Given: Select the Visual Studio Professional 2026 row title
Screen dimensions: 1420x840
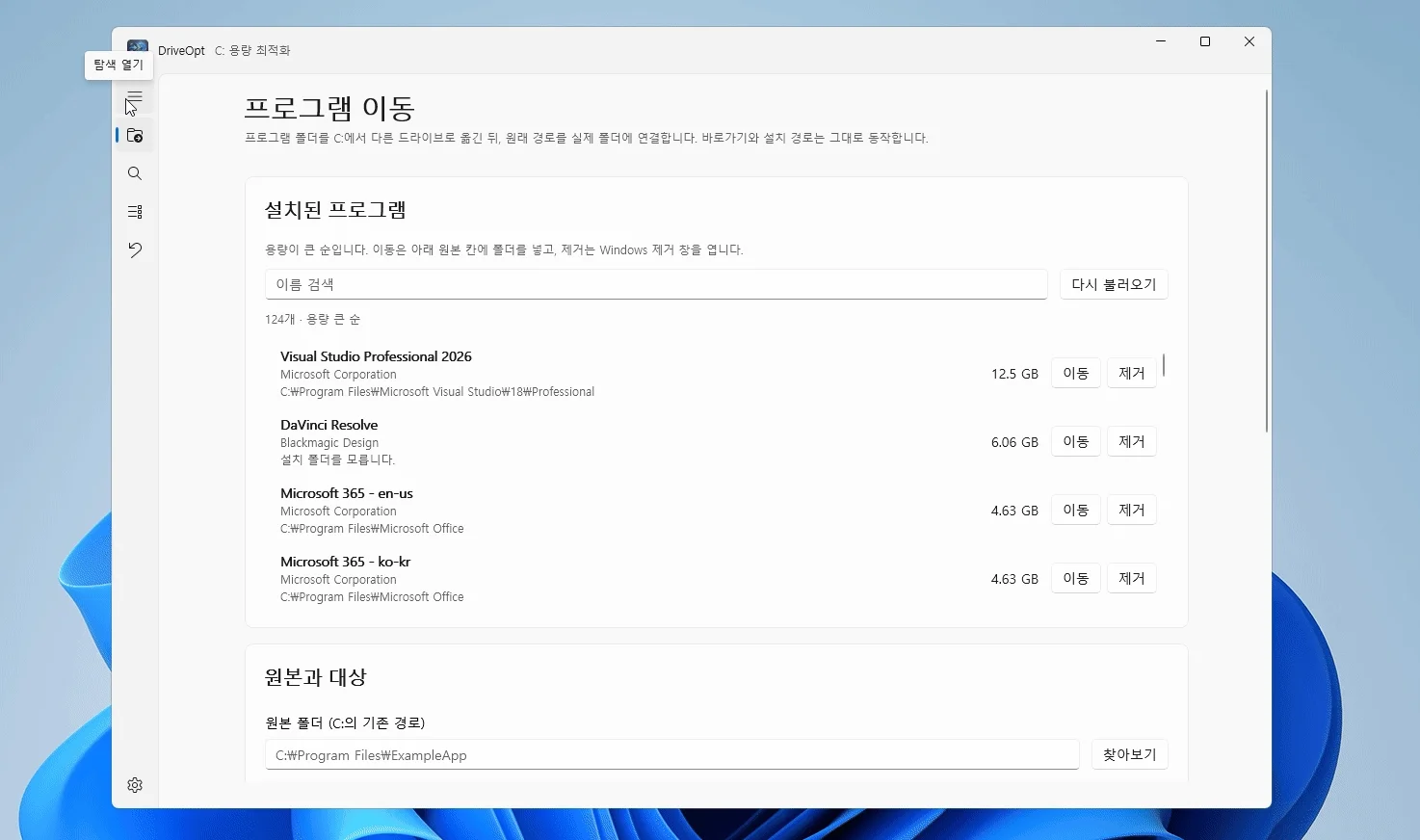Looking at the screenshot, I should coord(376,356).
